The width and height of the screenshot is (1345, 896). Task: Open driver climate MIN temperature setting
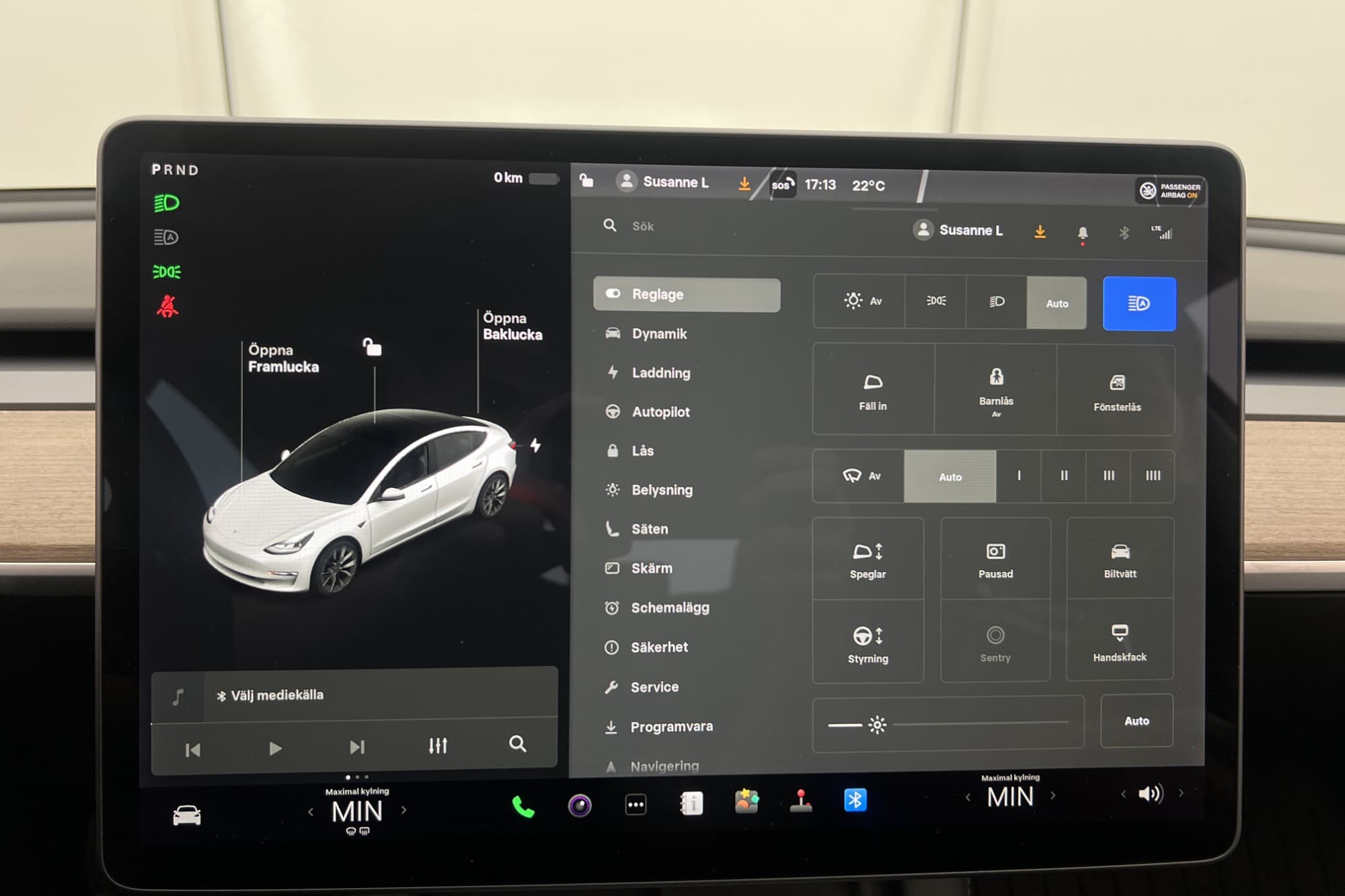(357, 811)
